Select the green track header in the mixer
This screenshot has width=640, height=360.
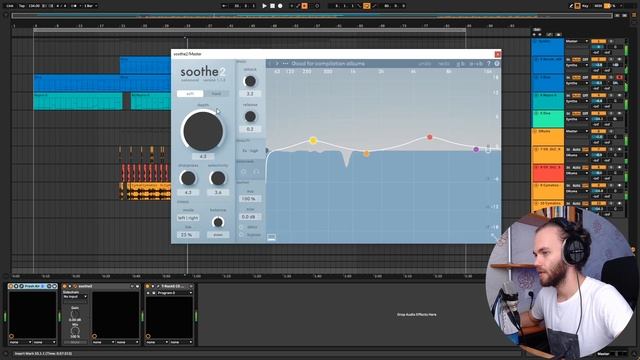[x=547, y=119]
